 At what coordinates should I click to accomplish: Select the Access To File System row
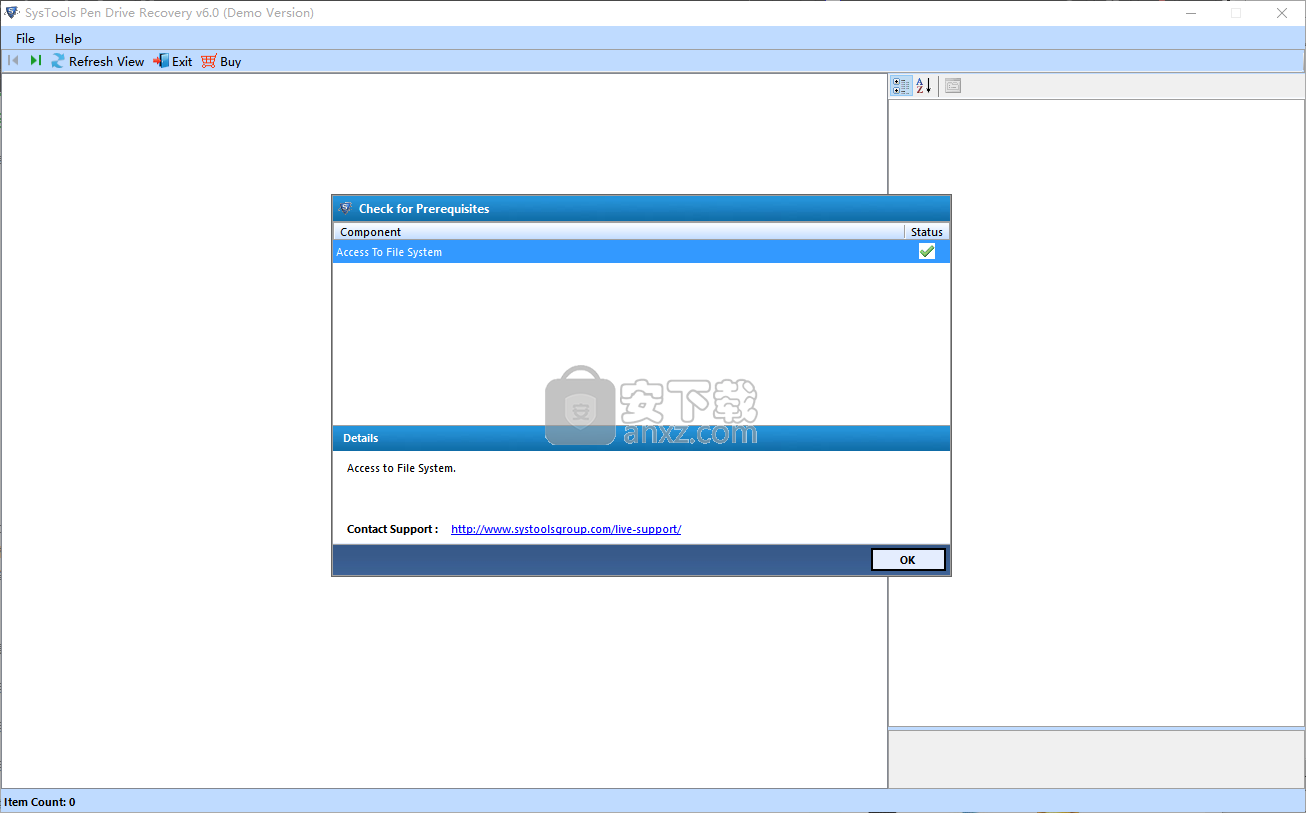640,252
